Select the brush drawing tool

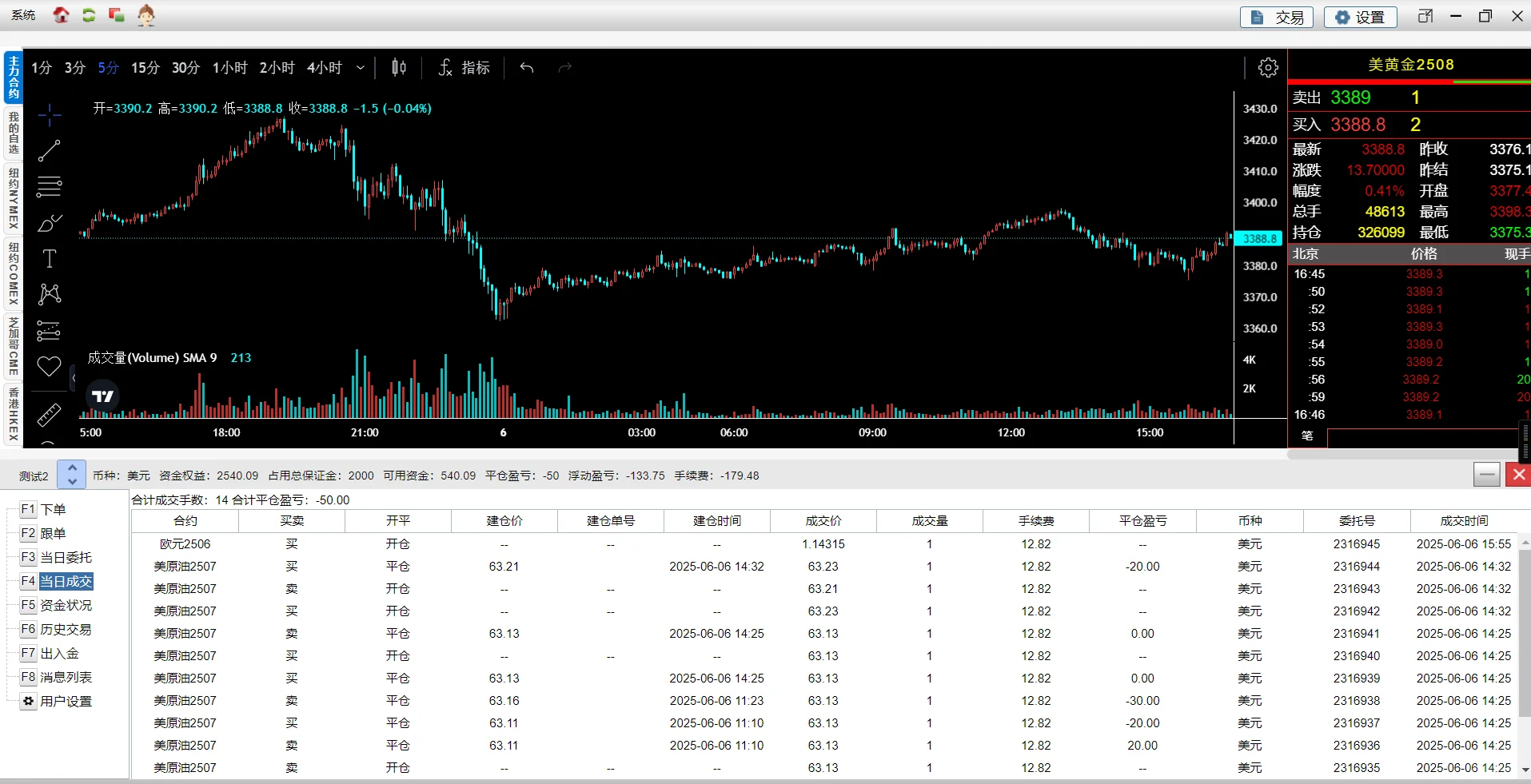50,222
